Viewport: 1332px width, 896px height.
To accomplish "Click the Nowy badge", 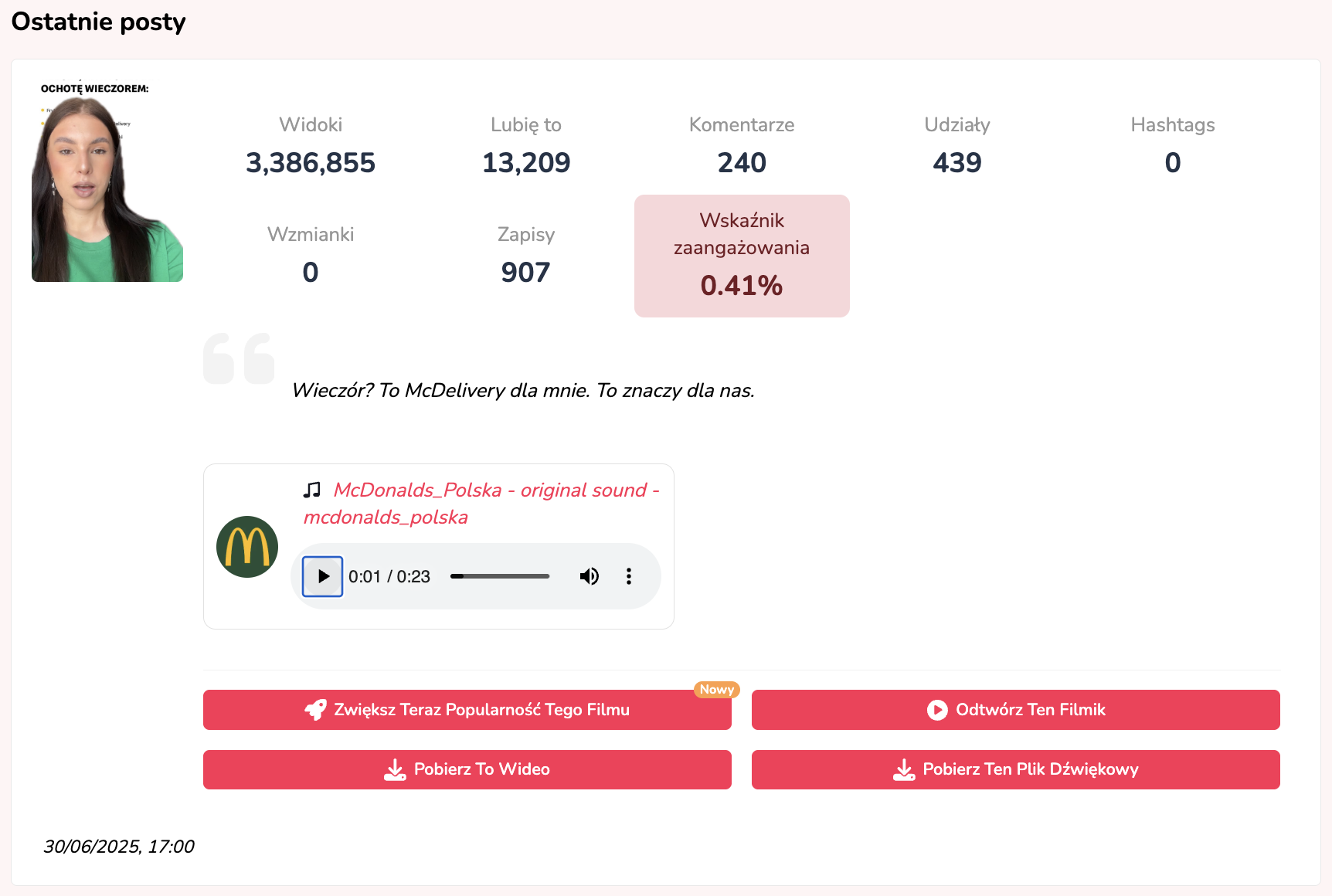I will point(716,689).
